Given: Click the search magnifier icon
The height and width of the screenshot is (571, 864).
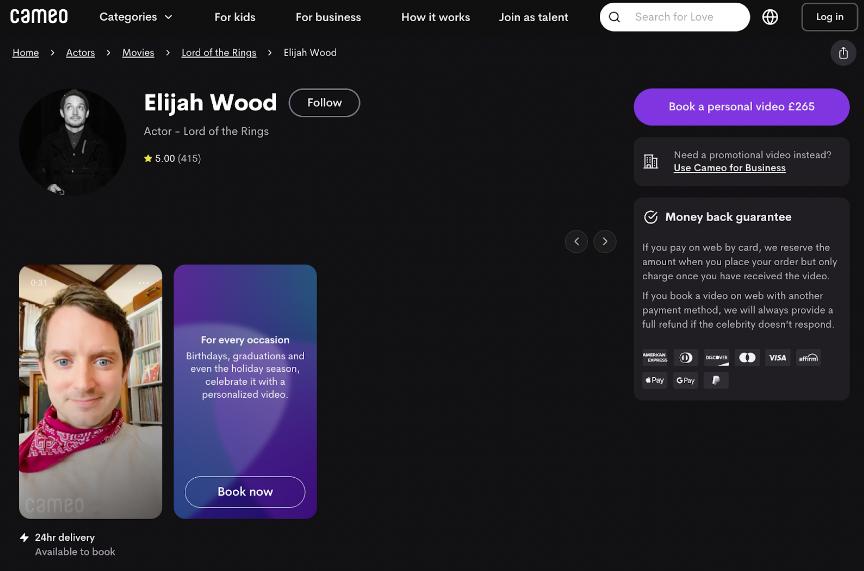Looking at the screenshot, I should (x=615, y=17).
